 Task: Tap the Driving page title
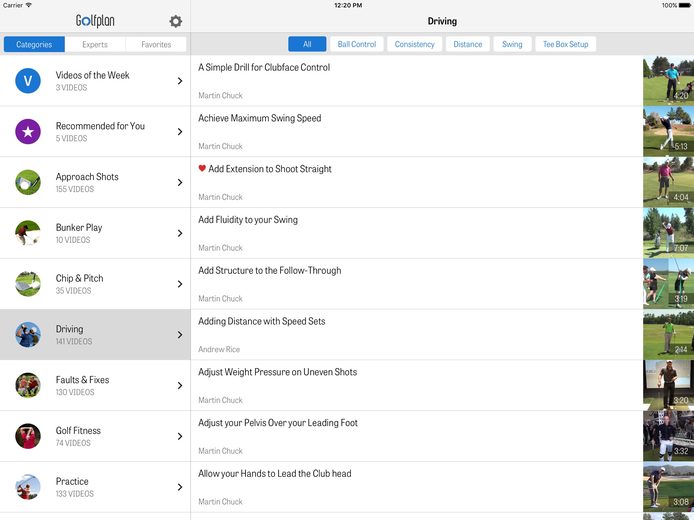pos(442,21)
